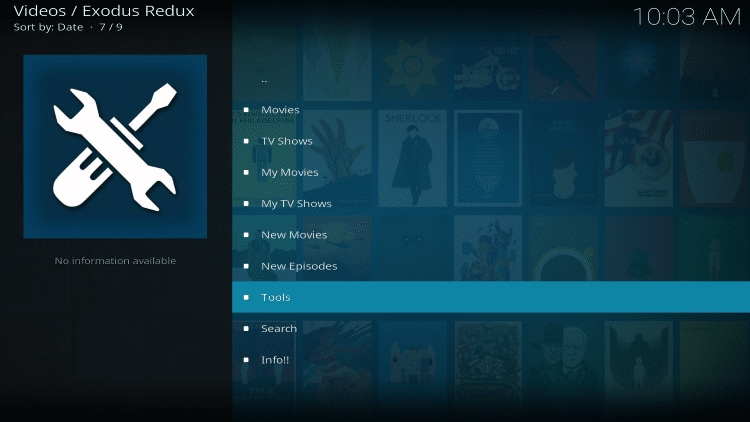
Task: Click the 10:03 AM clock
Action: point(687,17)
